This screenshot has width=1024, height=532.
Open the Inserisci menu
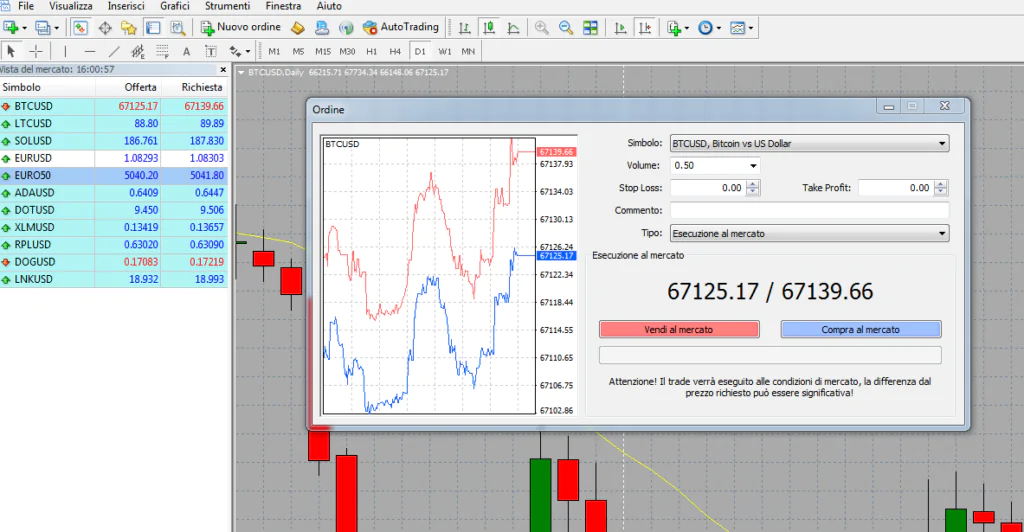point(126,6)
